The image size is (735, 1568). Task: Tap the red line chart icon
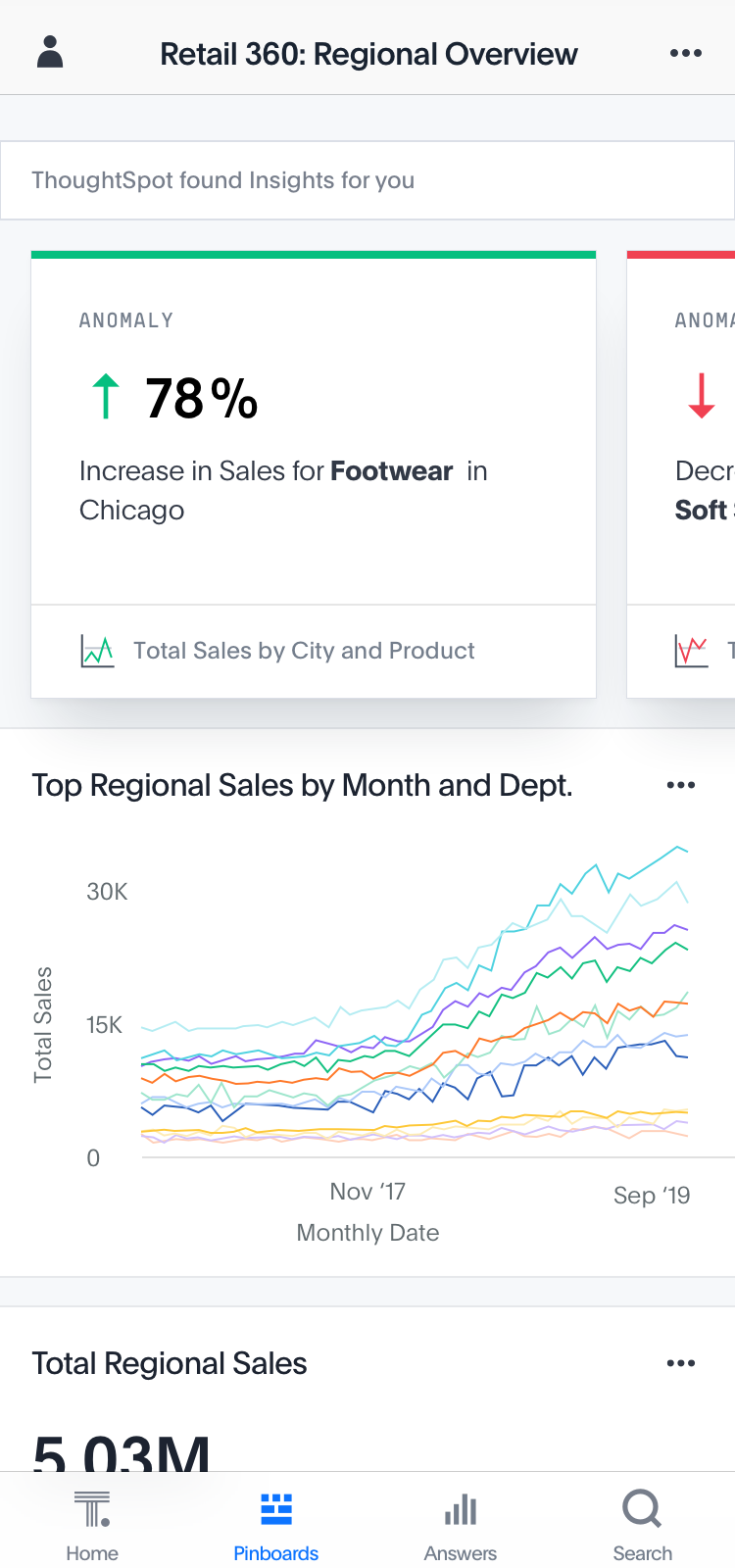pos(691,651)
